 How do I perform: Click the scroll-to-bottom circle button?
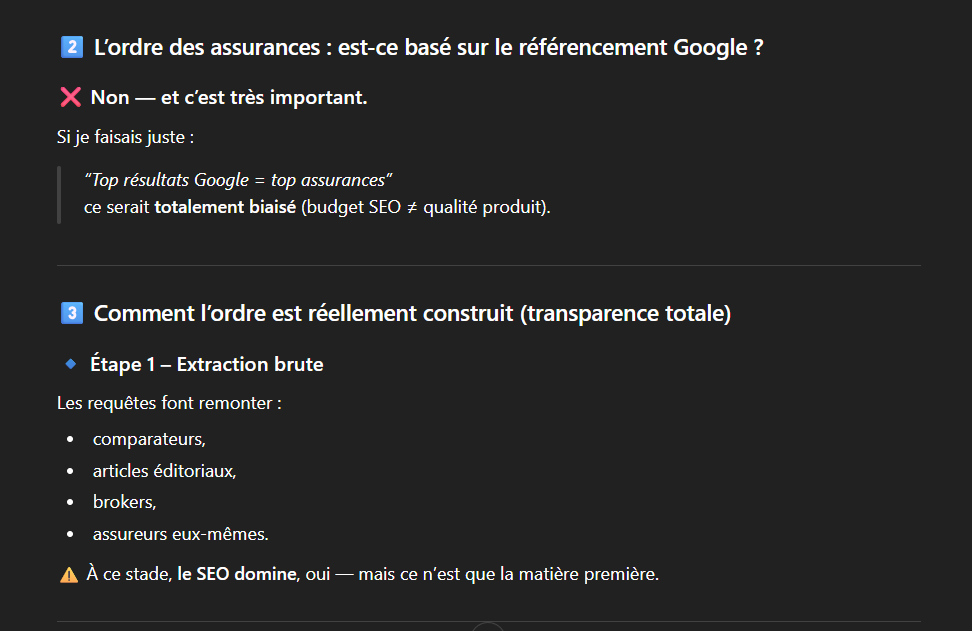[487, 628]
